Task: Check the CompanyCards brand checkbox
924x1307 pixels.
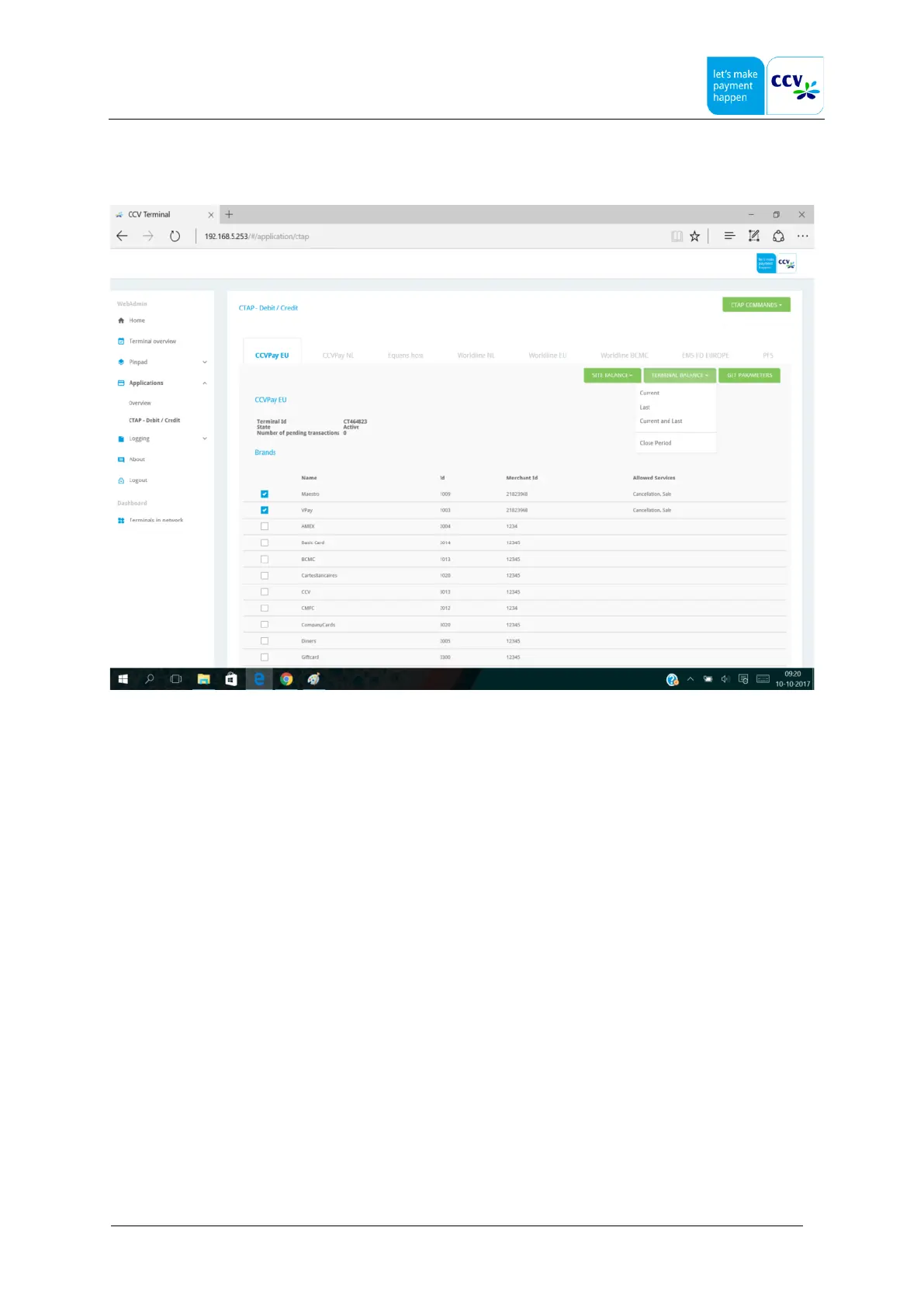Action: (x=265, y=625)
